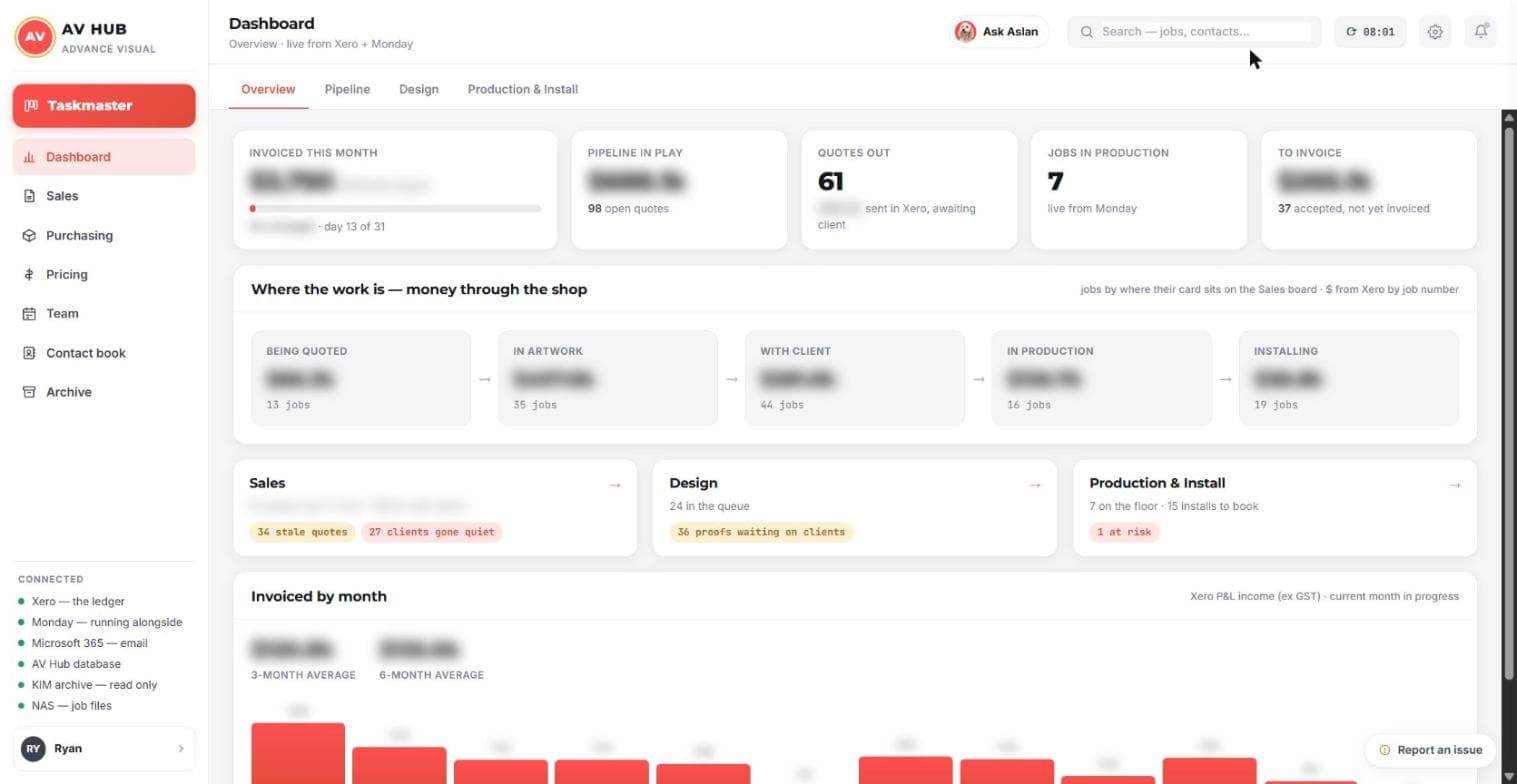This screenshot has height=784, width=1517.
Task: Click the refresh 08:01 button
Action: point(1370,32)
